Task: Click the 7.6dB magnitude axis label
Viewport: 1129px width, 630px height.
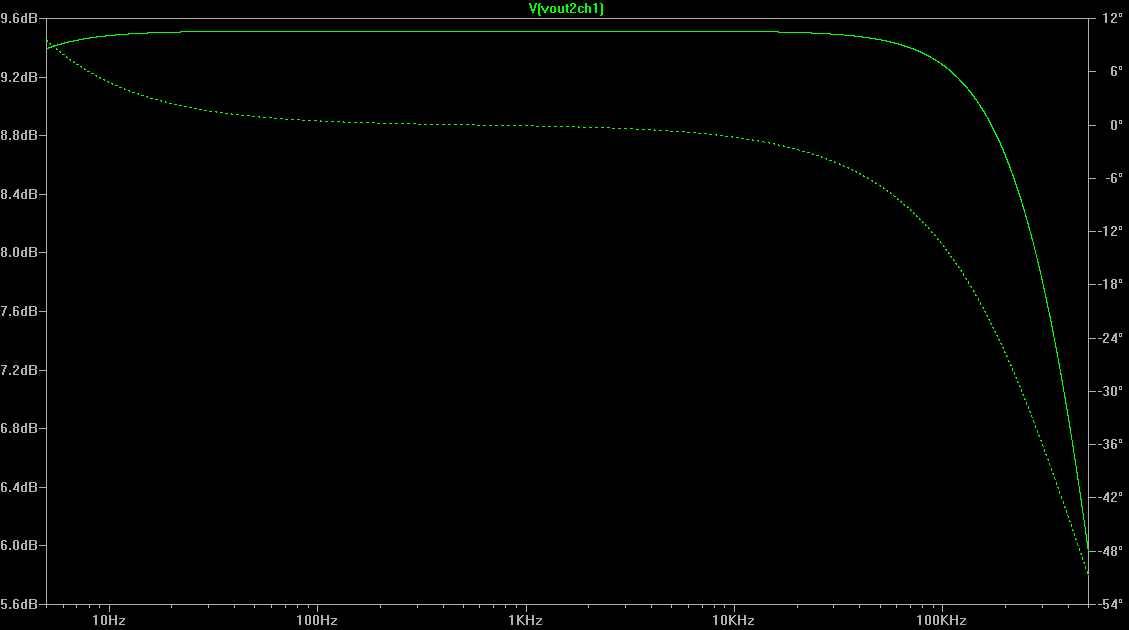Action: tap(19, 312)
